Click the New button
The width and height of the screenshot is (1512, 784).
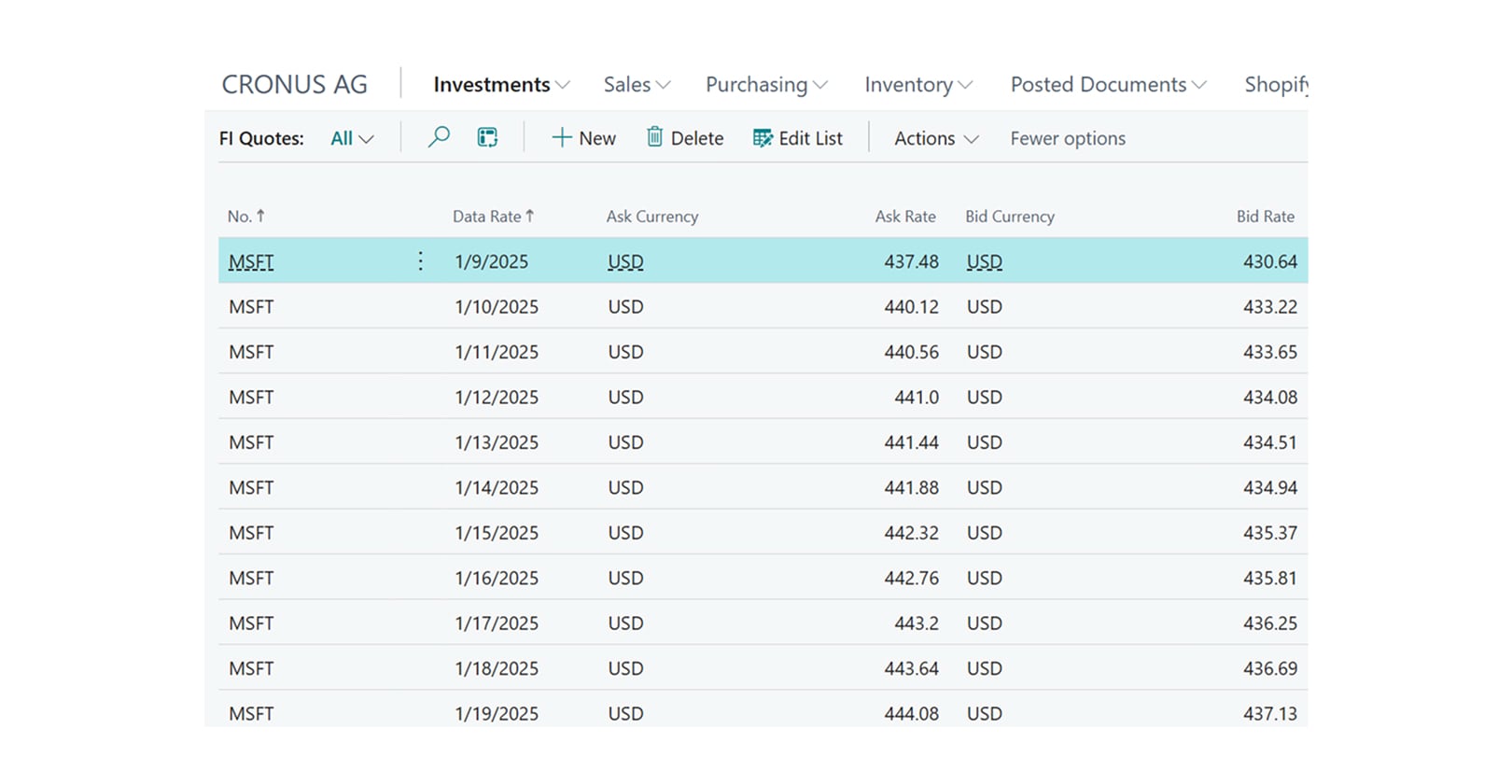pos(583,138)
